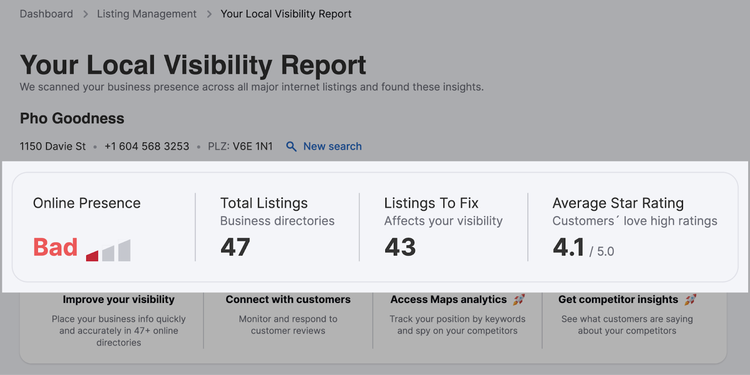Click the 4.1 average star rating
Viewport: 750px width, 375px height.
pos(568,247)
